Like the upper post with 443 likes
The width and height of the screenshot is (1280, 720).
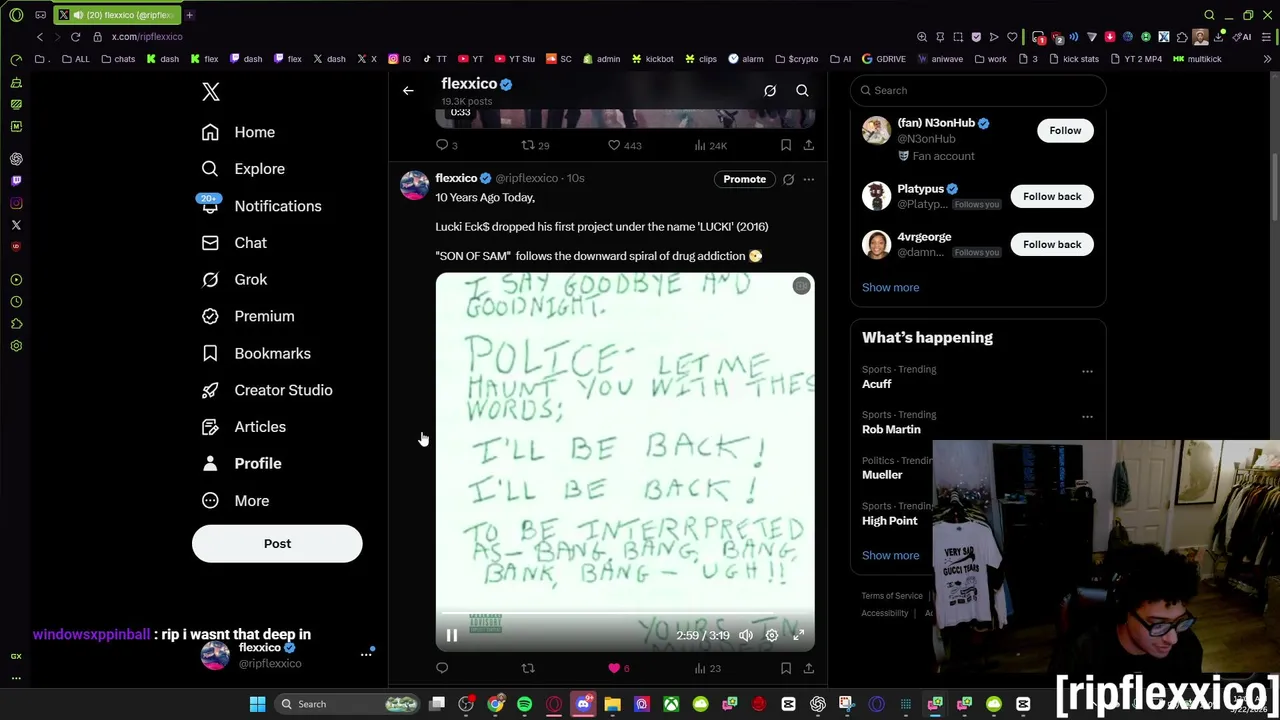[x=626, y=146]
